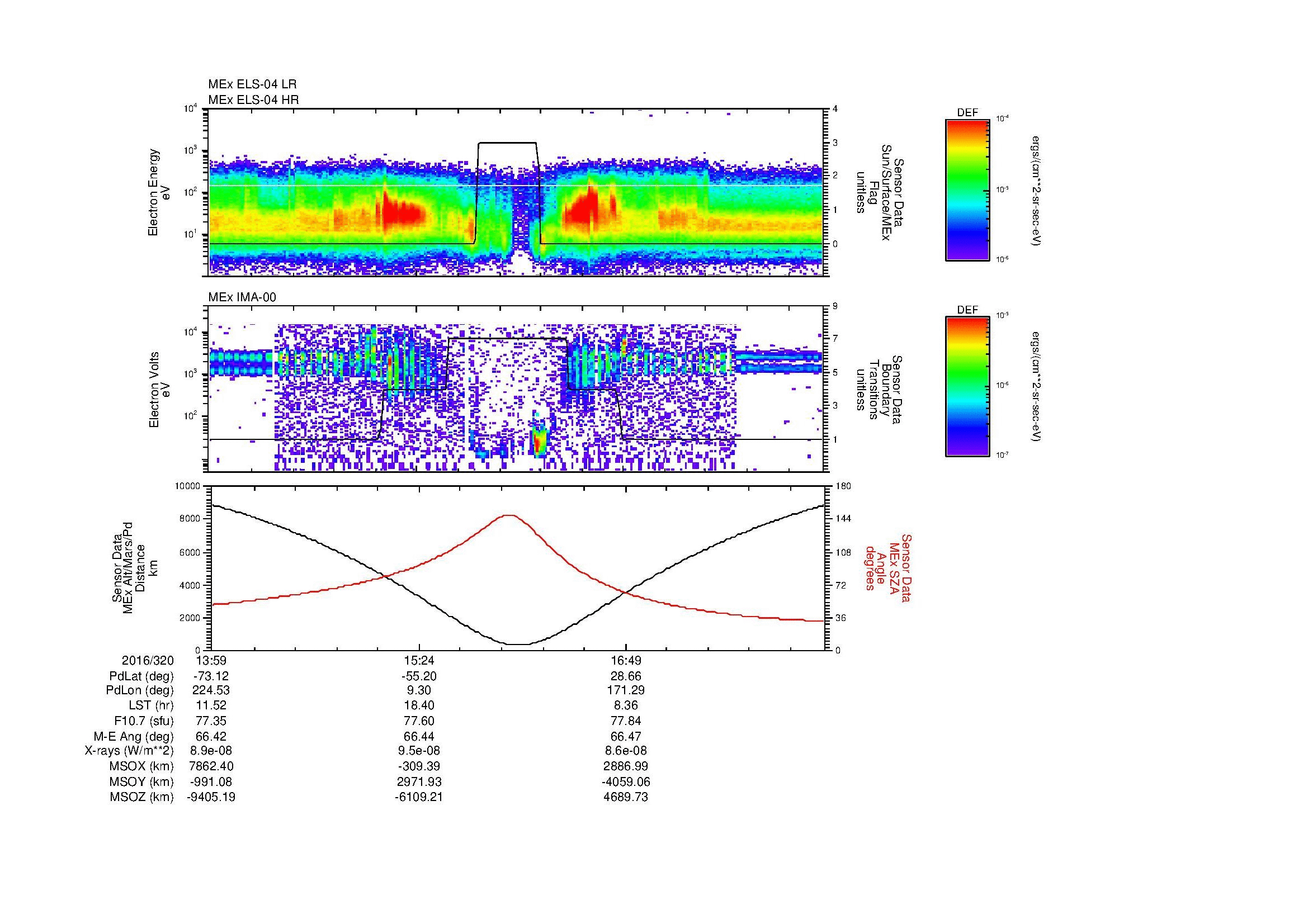Click the red 'MEx SZA Angle degrees' label

[x=887, y=567]
